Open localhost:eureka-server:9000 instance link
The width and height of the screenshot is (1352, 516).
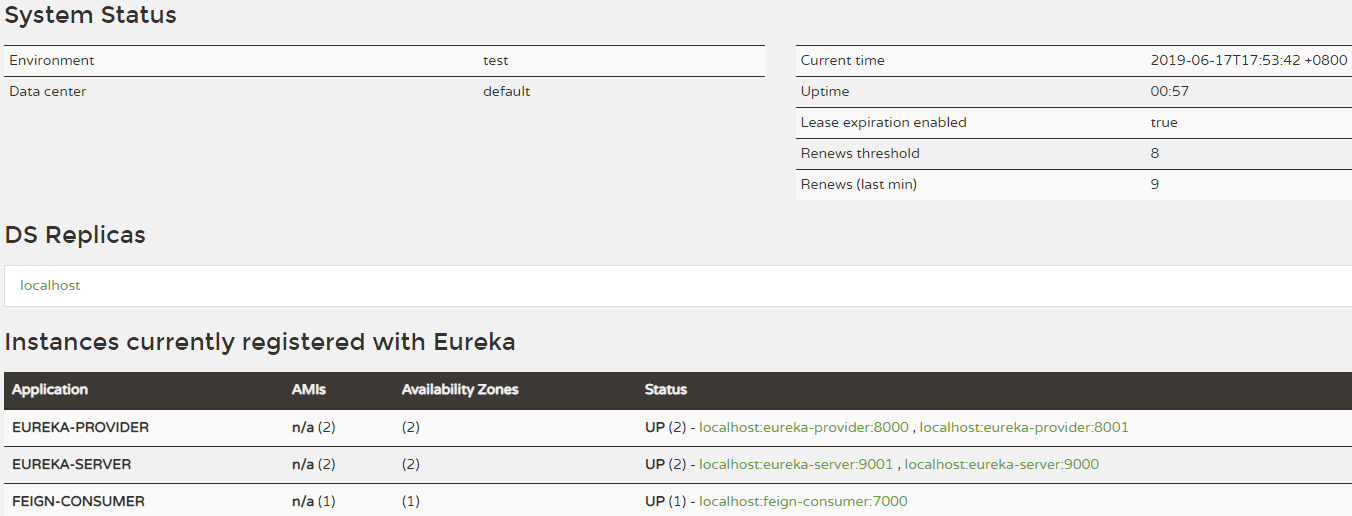tap(1002, 465)
